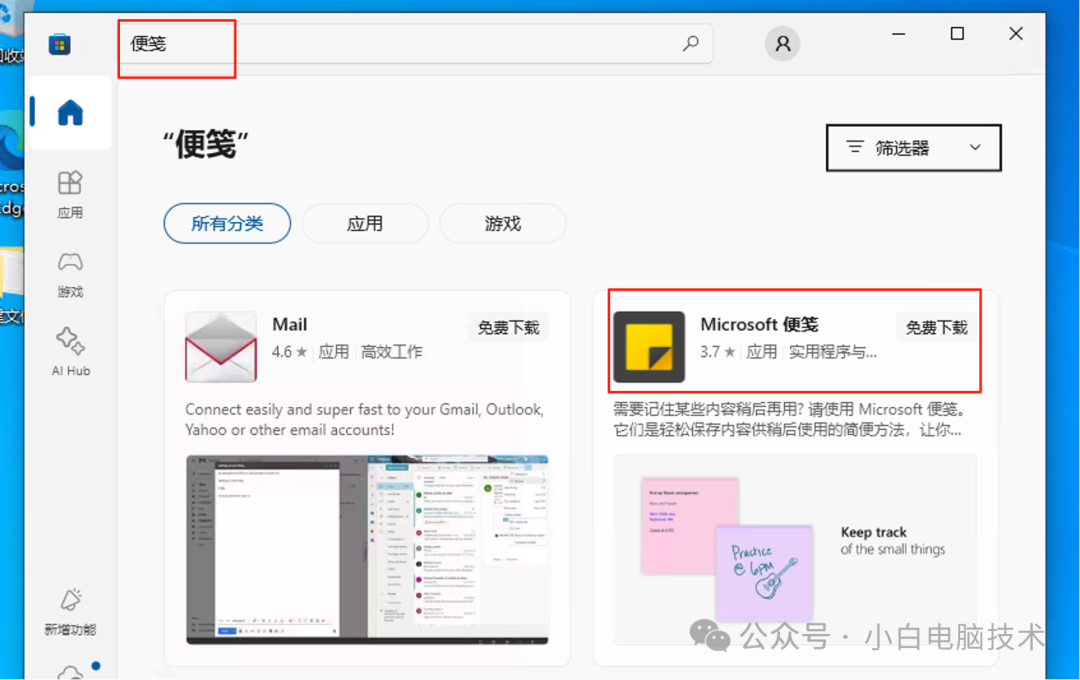The image size is (1080, 680).
Task: Select the 所有分类 category tab
Action: tap(227, 223)
